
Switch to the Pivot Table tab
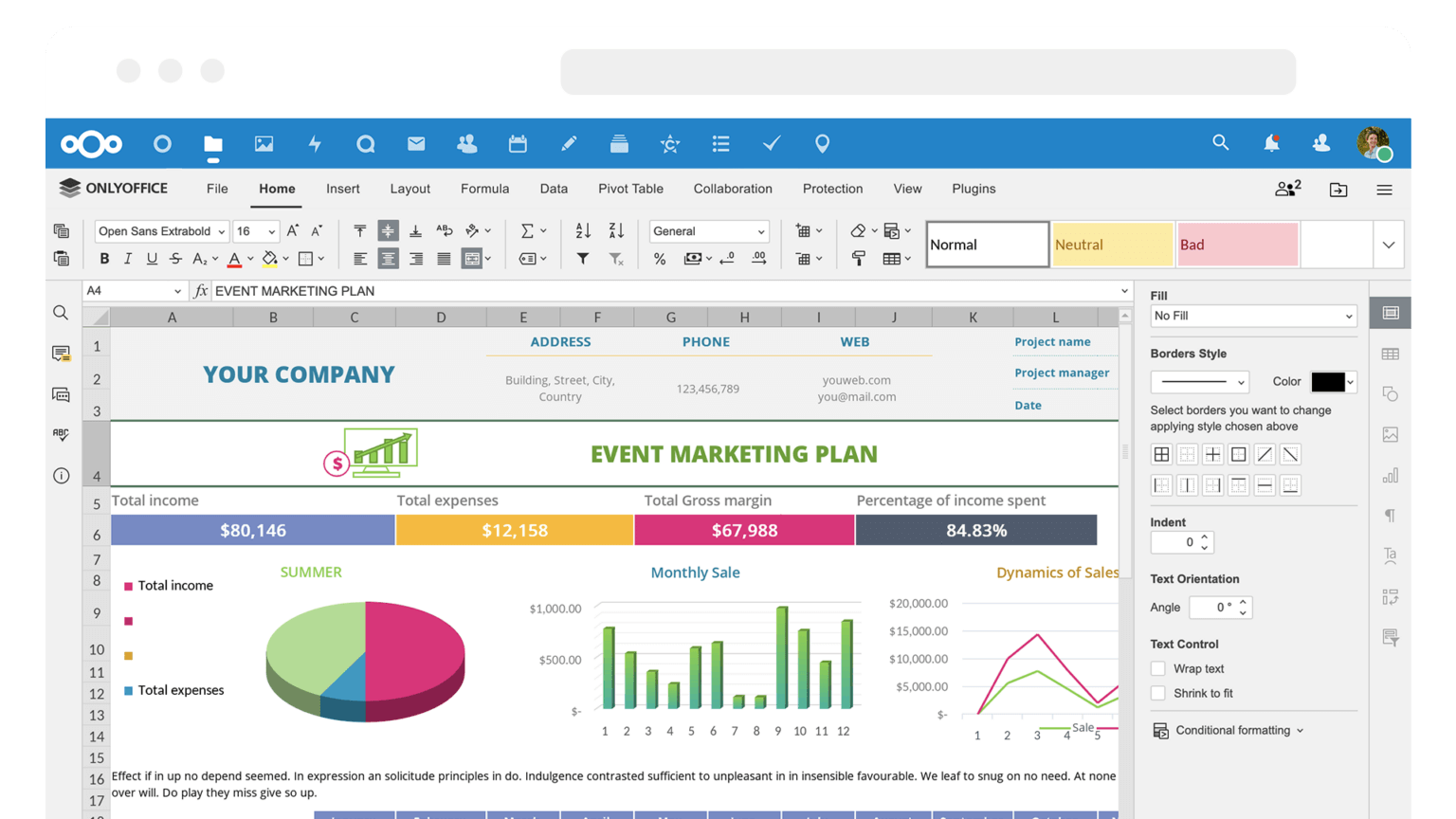click(x=630, y=189)
